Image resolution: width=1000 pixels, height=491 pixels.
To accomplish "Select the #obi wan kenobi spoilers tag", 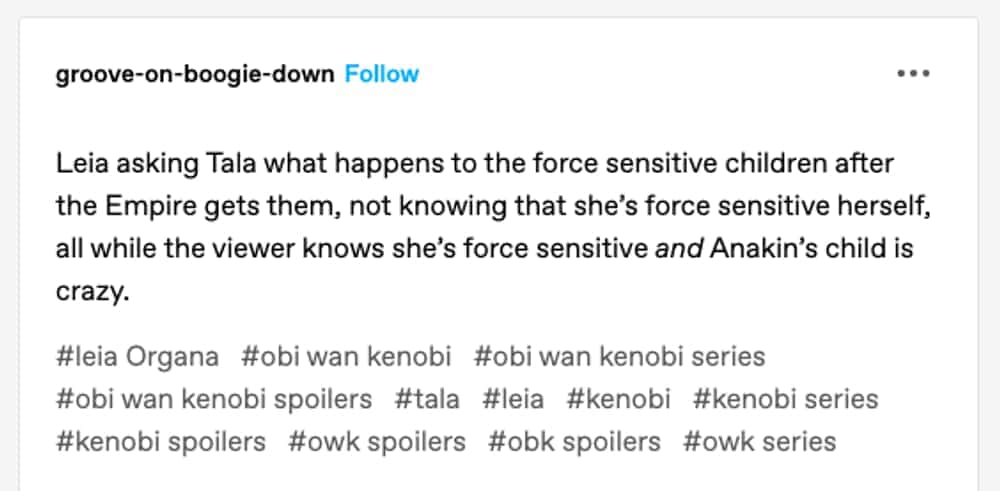I will (214, 399).
